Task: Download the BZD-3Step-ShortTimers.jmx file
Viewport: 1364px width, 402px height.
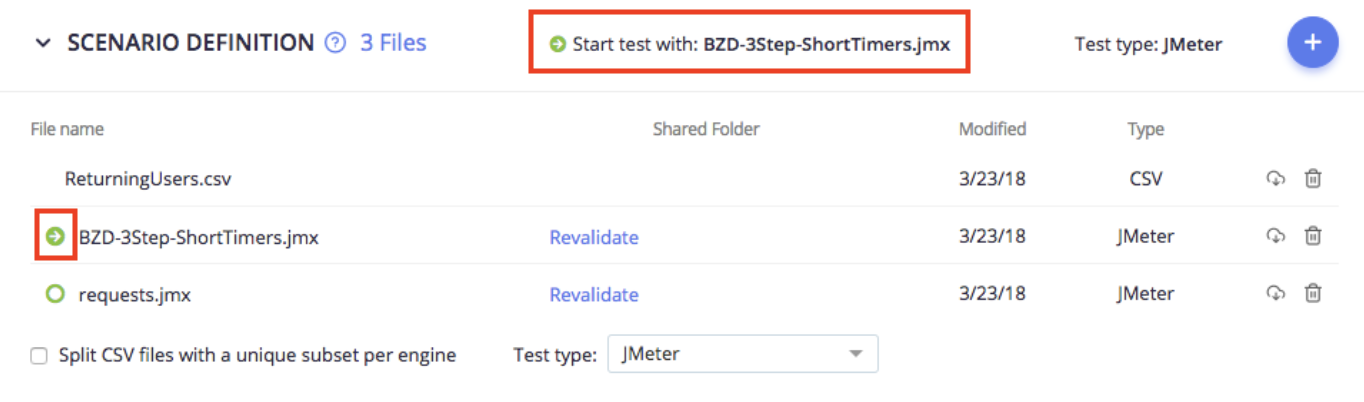Action: [1275, 236]
